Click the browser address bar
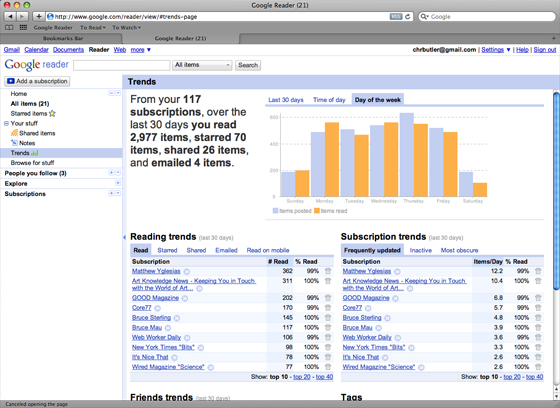Screen dimensions: 560x408 pos(218,16)
